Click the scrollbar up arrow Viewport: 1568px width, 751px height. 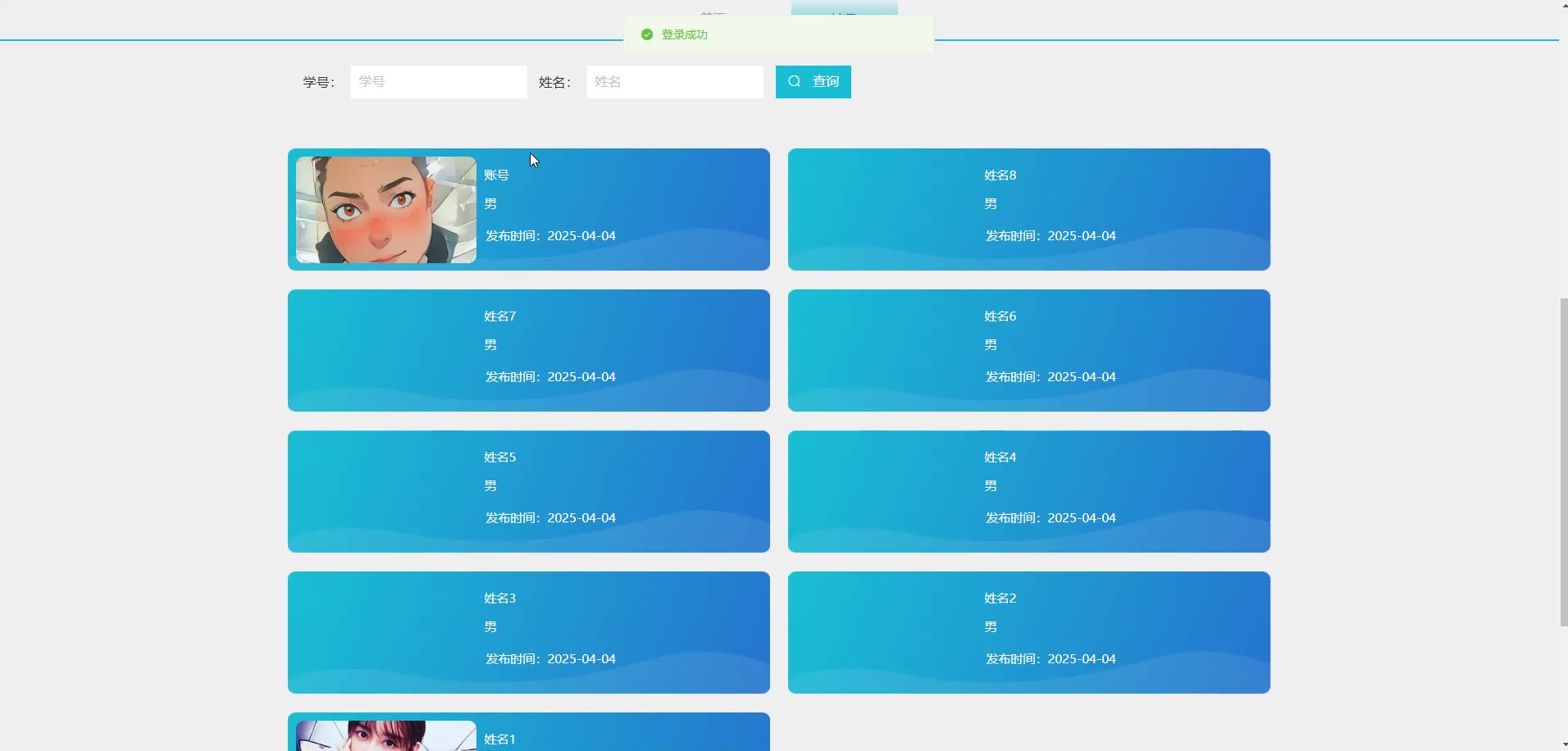1563,5
